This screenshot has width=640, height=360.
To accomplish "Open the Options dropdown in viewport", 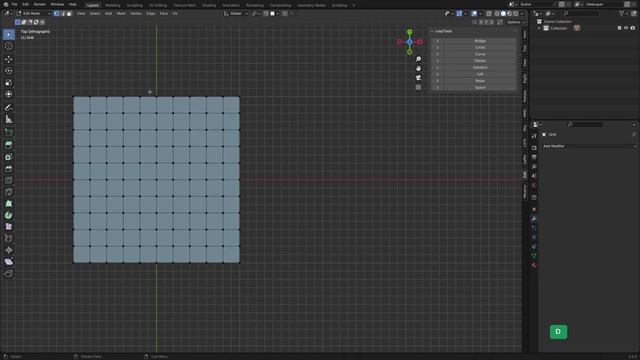I will click(516, 22).
